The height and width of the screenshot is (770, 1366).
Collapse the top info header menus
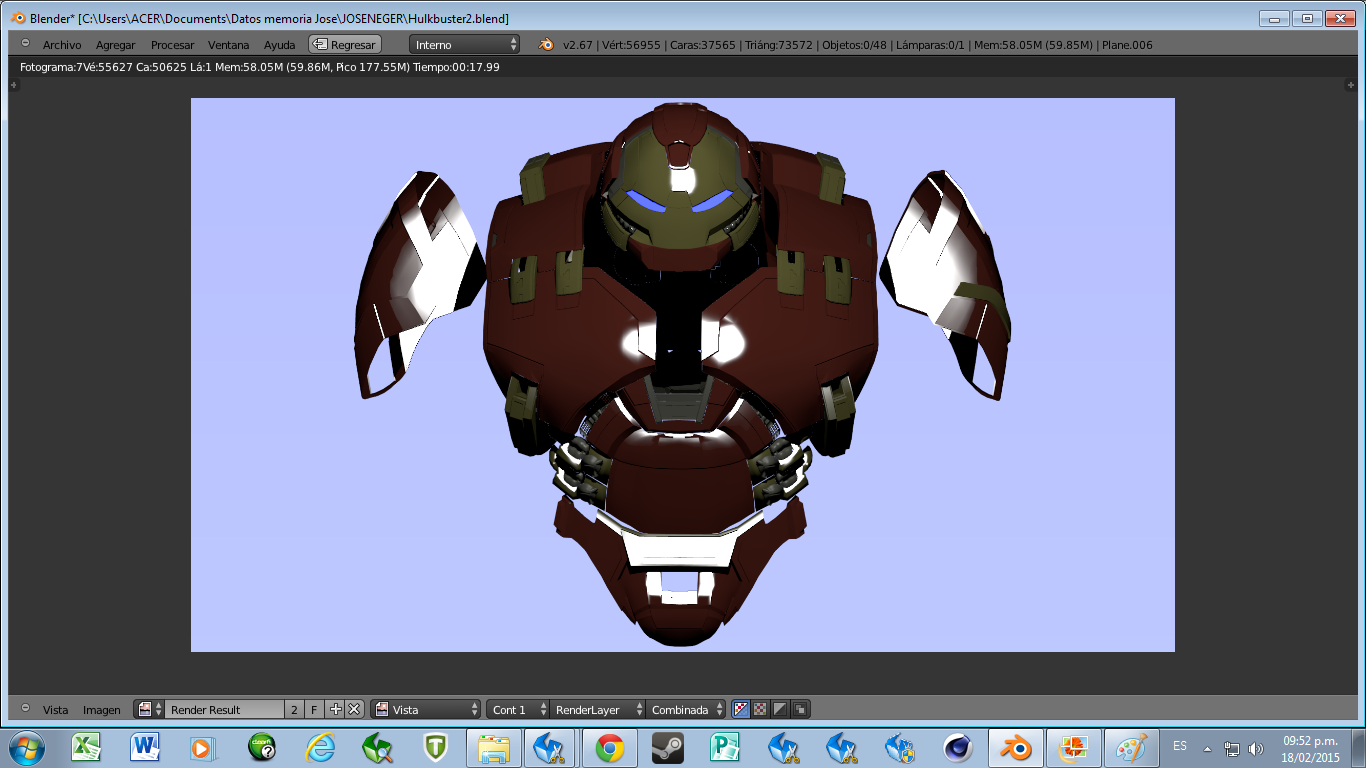25,44
